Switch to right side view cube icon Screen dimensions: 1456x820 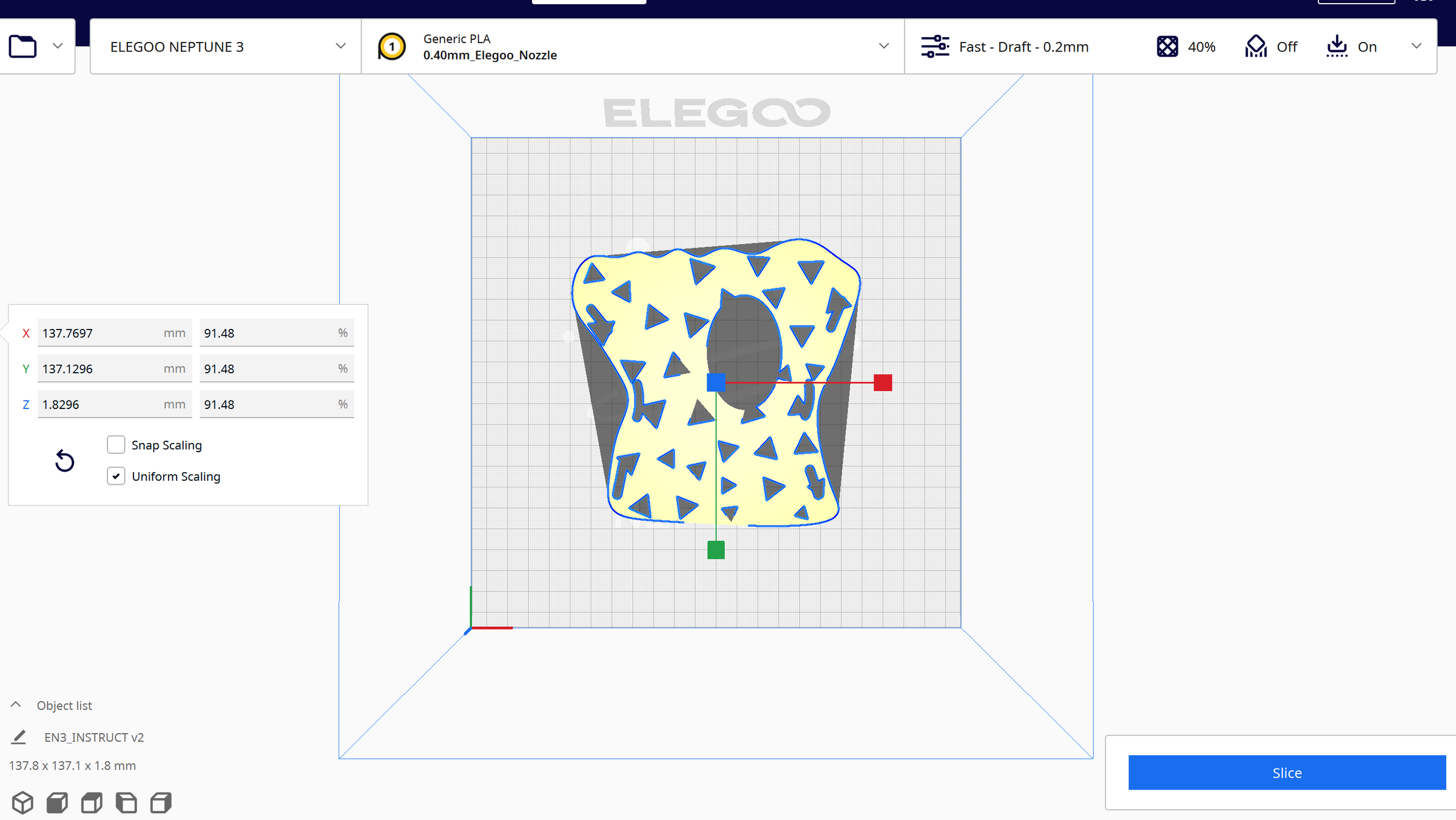161,802
